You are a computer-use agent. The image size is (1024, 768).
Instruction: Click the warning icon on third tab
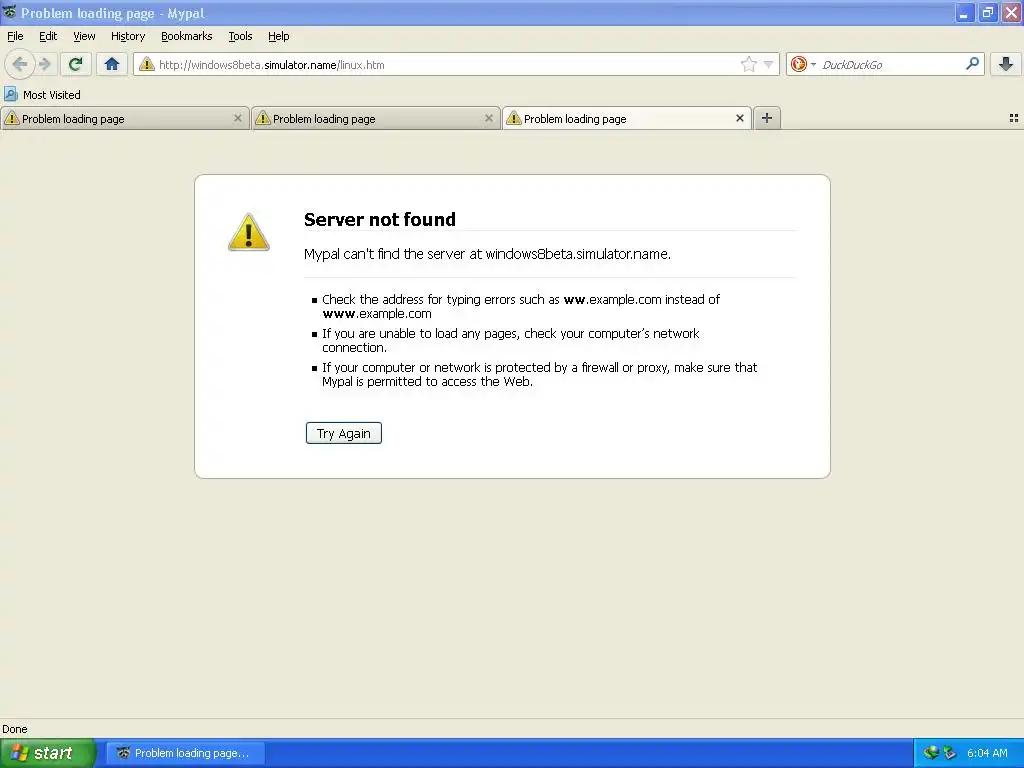point(513,118)
